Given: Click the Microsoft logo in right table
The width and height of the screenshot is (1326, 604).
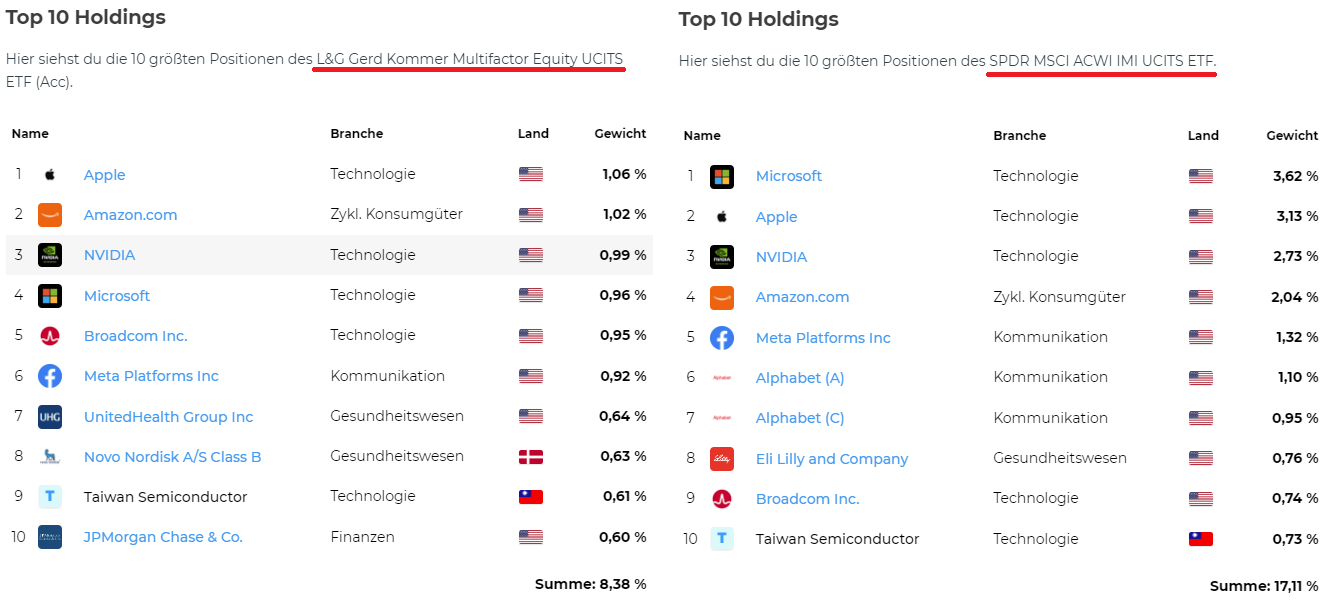Looking at the screenshot, I should [x=722, y=177].
